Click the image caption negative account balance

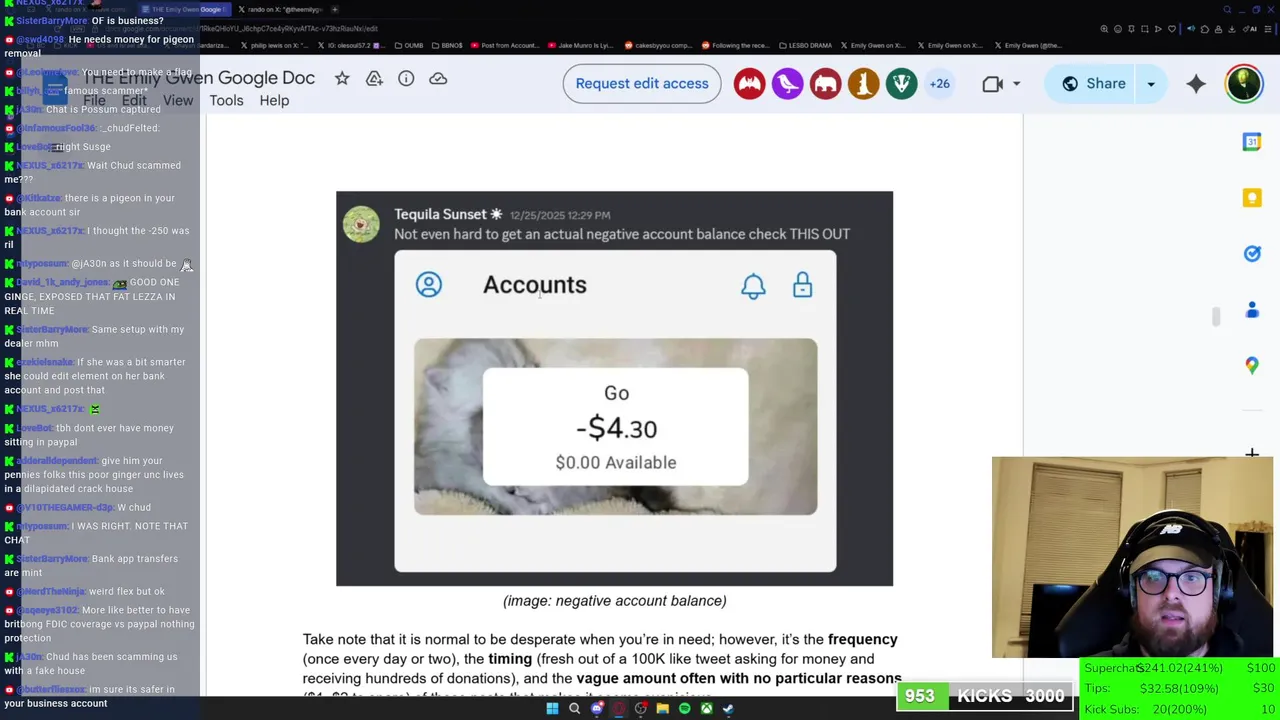pos(614,601)
